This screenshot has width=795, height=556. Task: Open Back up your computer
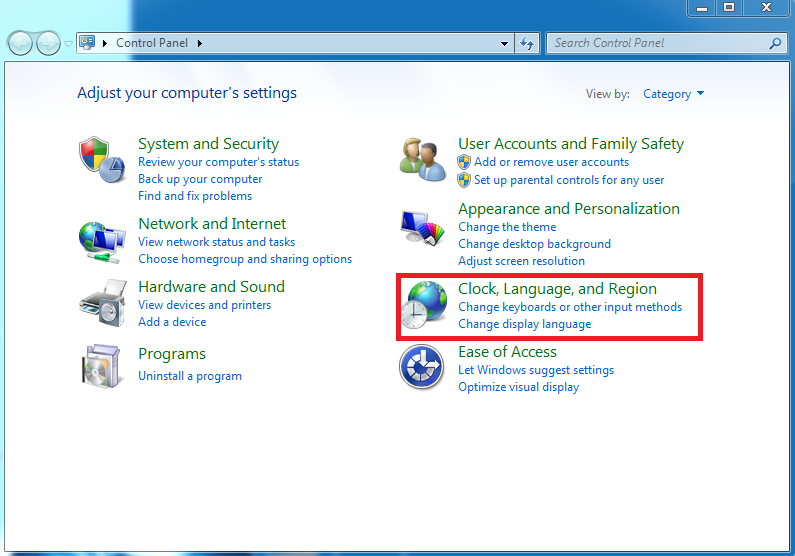(x=200, y=179)
